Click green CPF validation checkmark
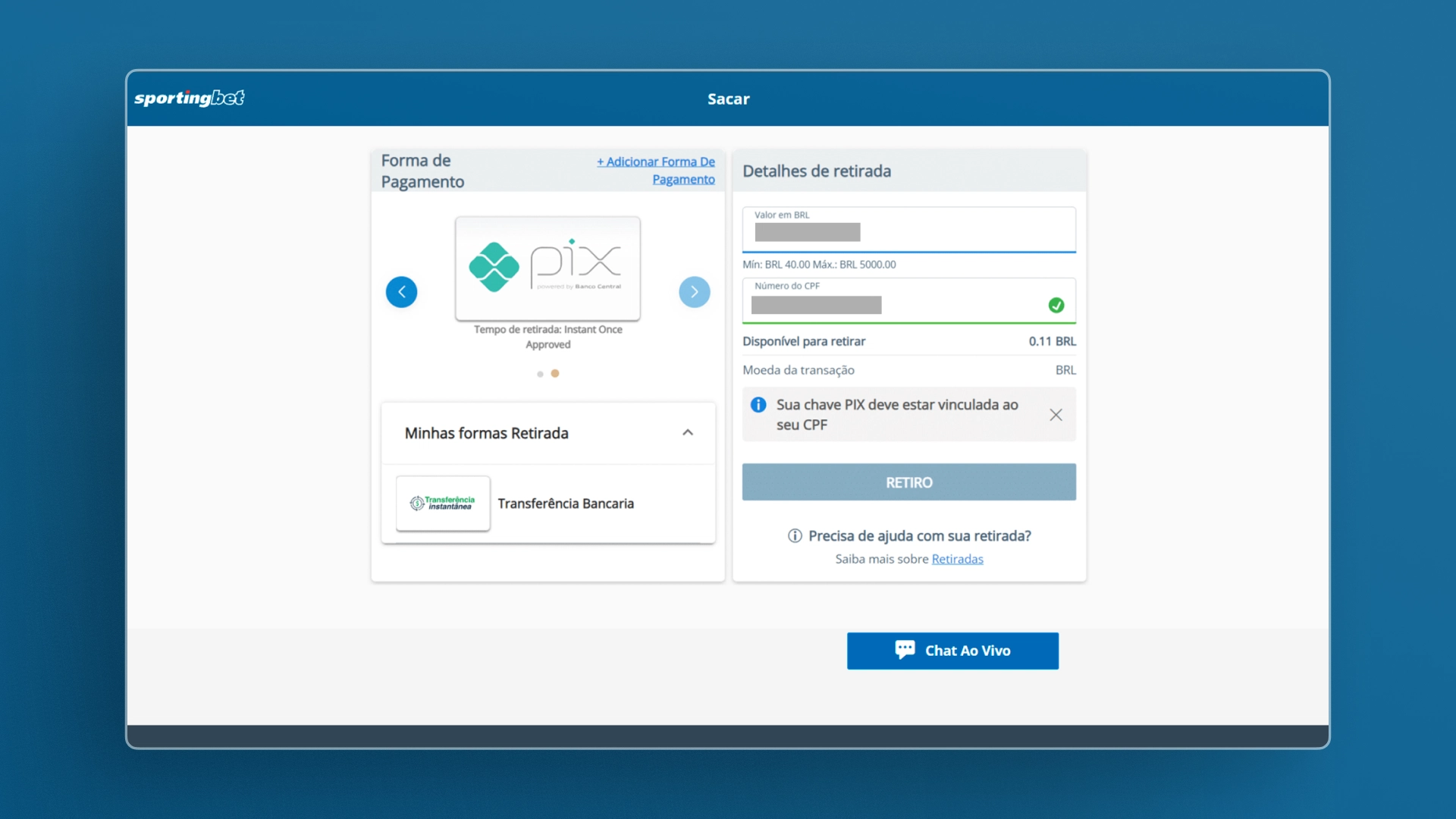 point(1056,305)
